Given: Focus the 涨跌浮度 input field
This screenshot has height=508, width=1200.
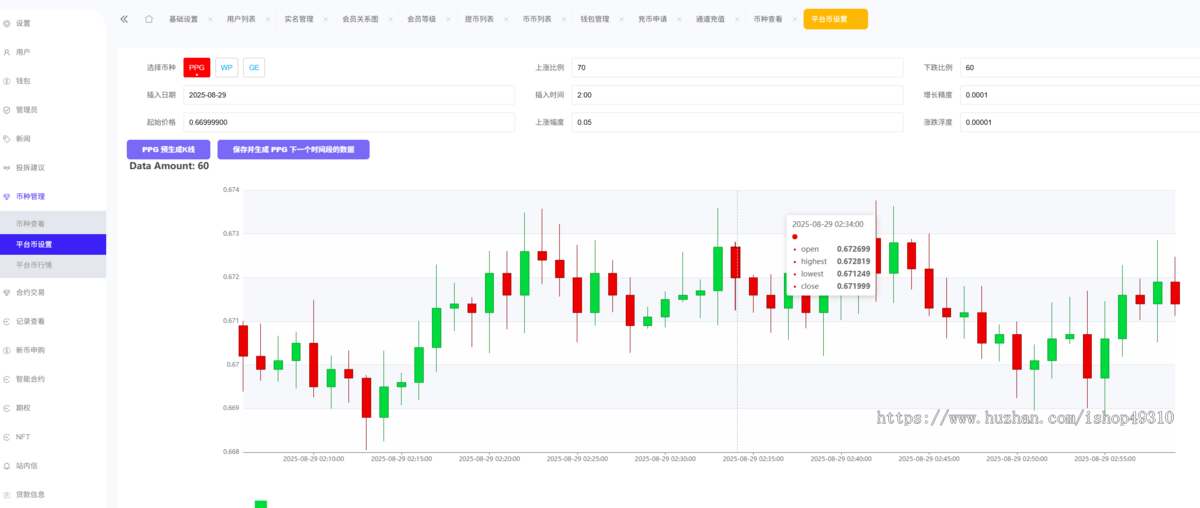Looking at the screenshot, I should [1079, 122].
